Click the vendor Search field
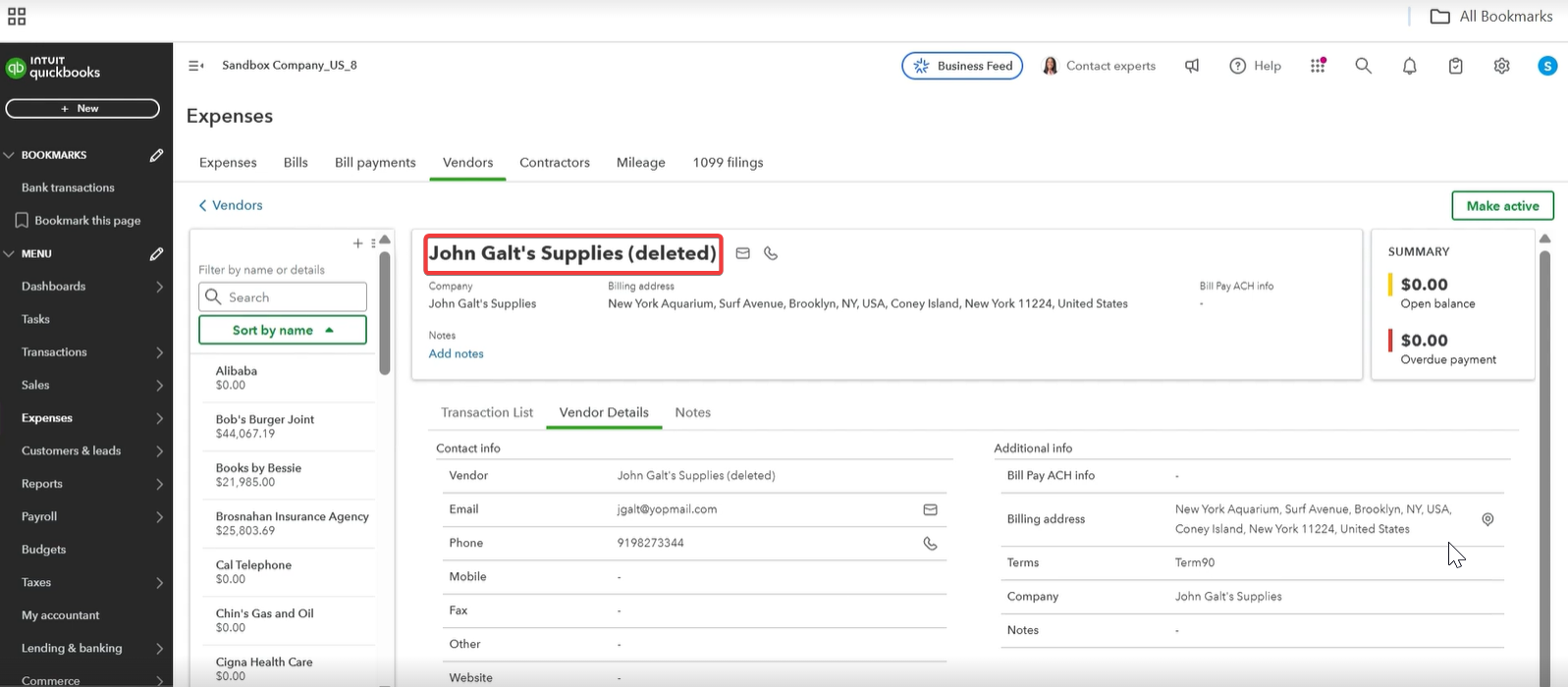This screenshot has height=687, width=1568. pyautogui.click(x=283, y=297)
